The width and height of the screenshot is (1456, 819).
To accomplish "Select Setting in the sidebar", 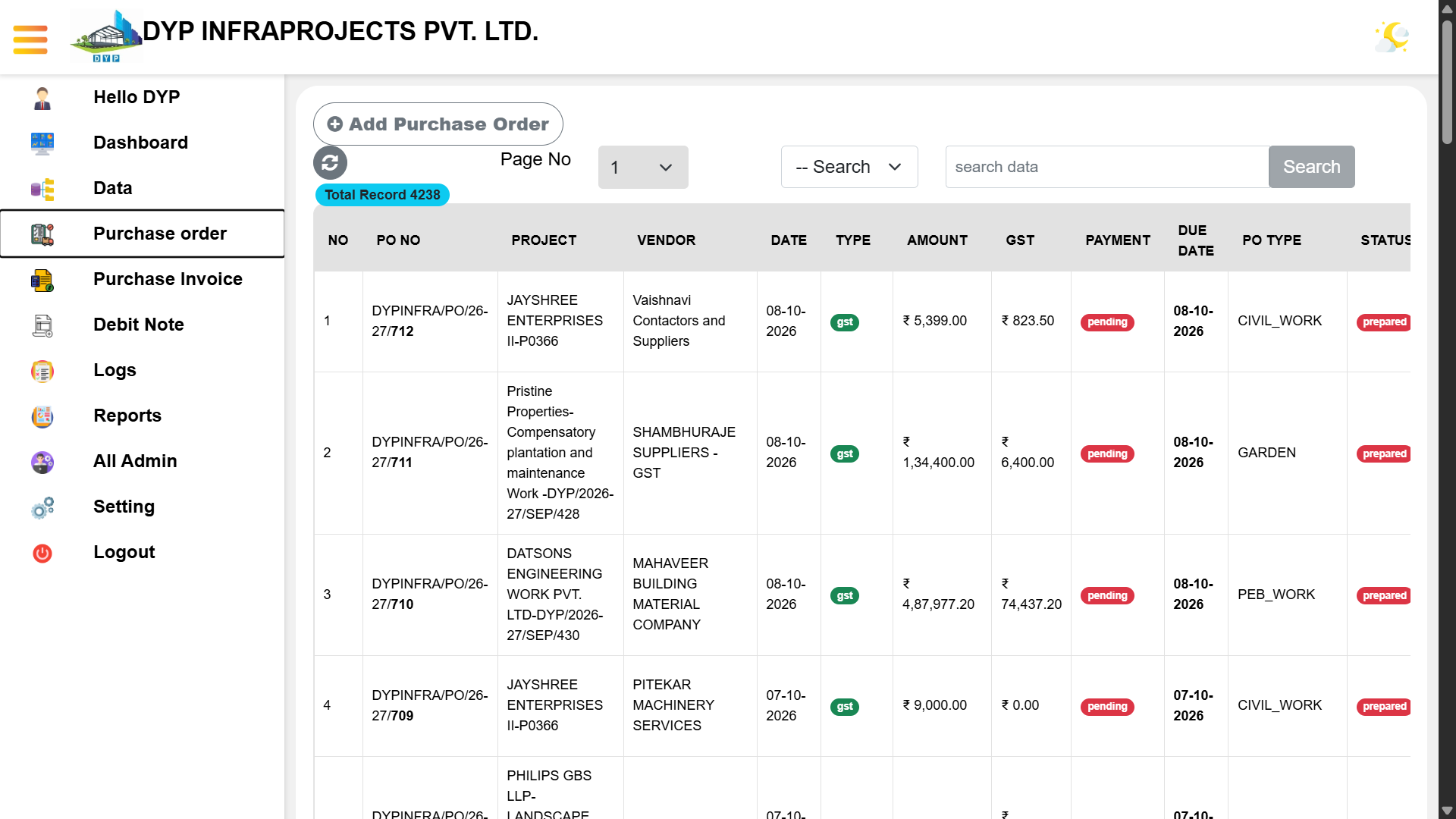I will [124, 507].
